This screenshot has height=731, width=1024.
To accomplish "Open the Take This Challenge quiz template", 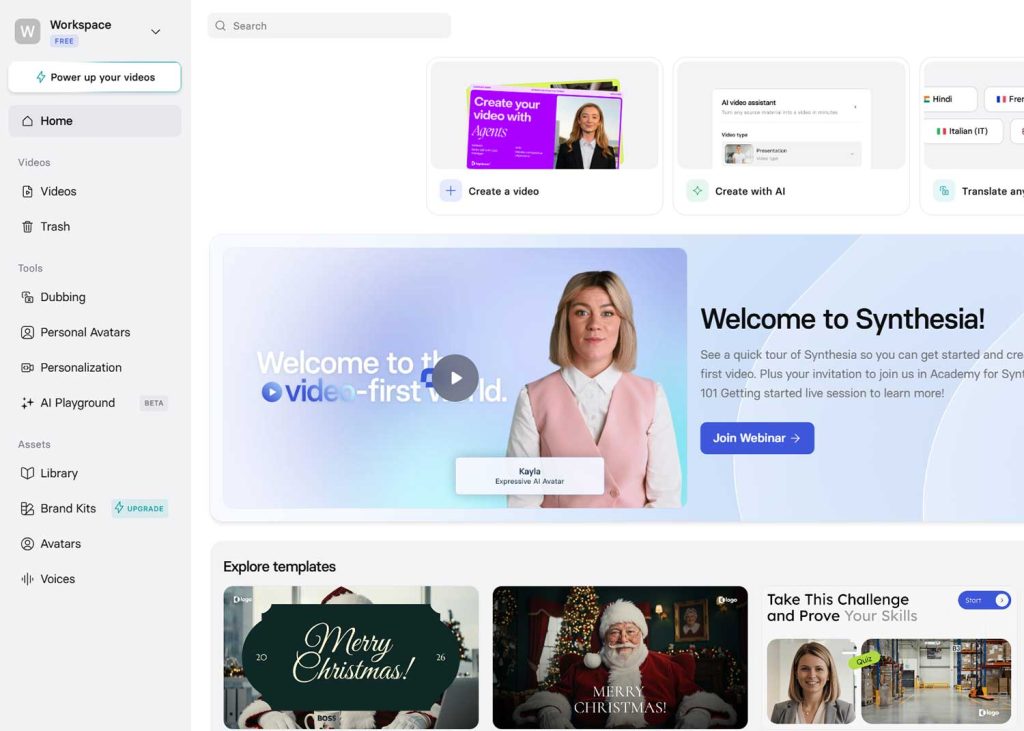I will click(x=889, y=657).
